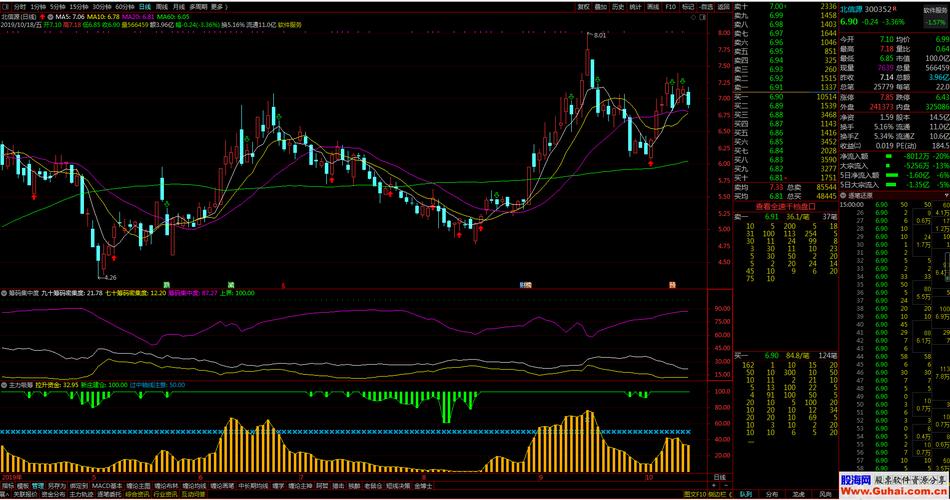Expand the 更多 periods dropdown
Image resolution: width=950 pixels, height=500 pixels.
pyautogui.click(x=219, y=7)
